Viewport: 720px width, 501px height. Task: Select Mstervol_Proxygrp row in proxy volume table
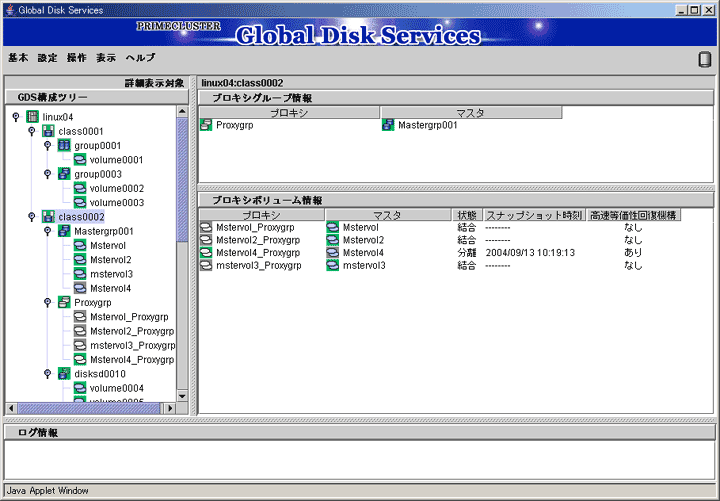point(440,227)
